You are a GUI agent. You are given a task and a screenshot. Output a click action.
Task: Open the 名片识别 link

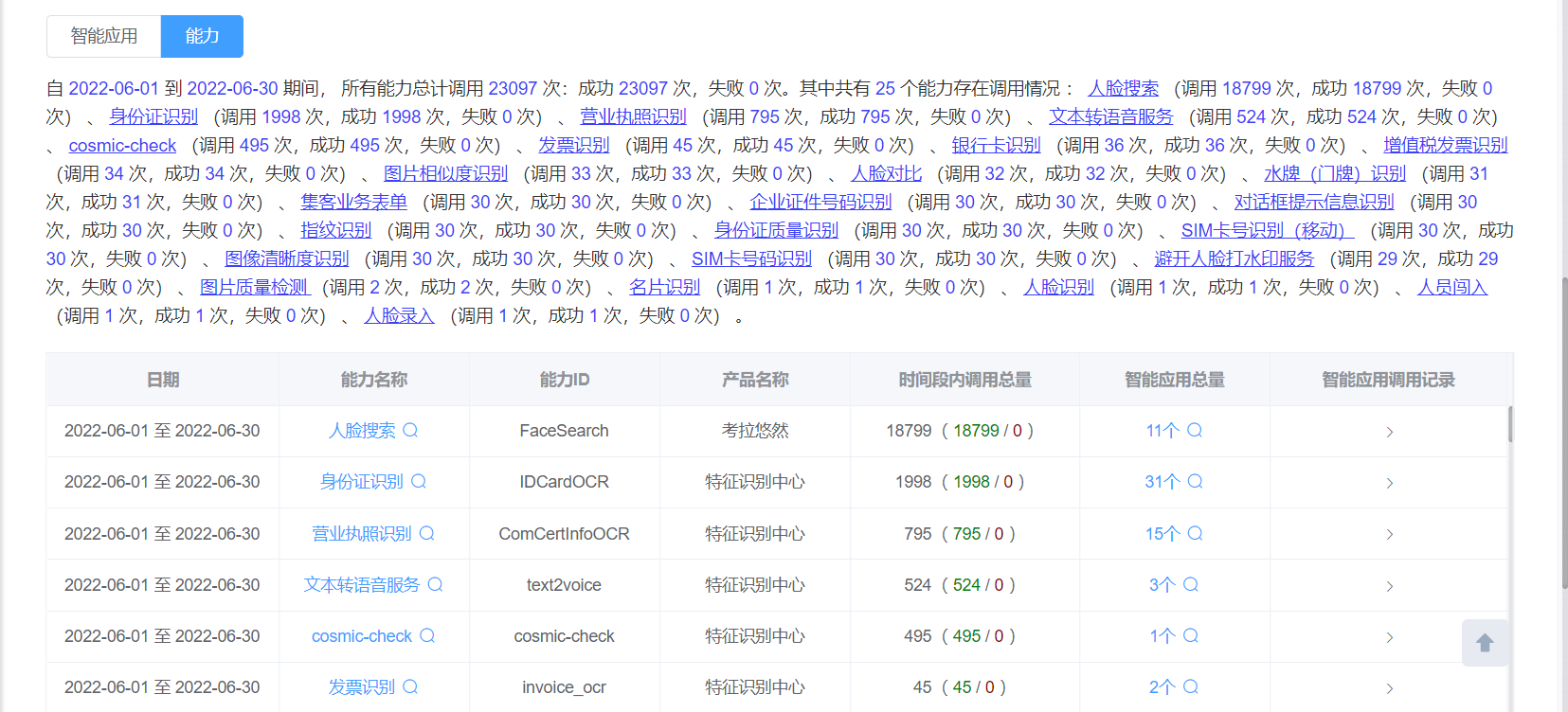(664, 287)
